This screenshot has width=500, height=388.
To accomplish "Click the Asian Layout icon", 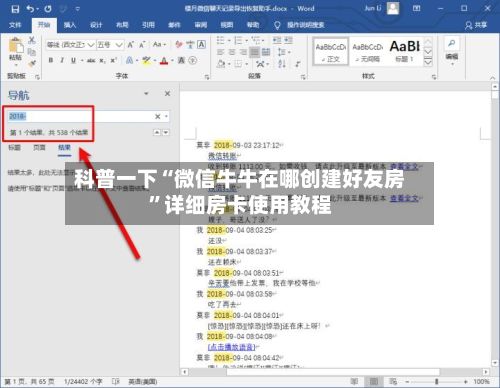I will click(x=260, y=63).
